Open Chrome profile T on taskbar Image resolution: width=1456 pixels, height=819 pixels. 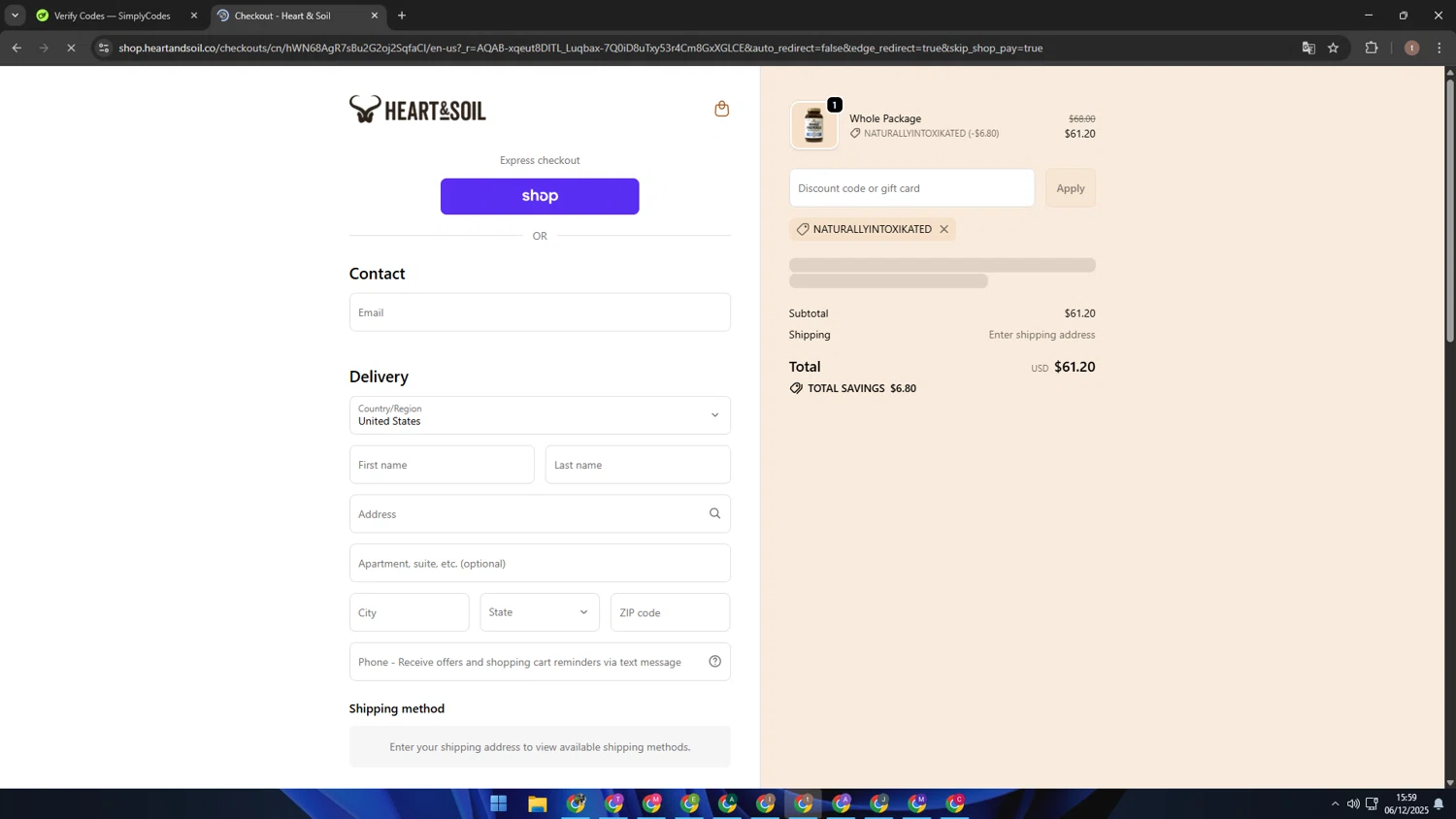613,803
